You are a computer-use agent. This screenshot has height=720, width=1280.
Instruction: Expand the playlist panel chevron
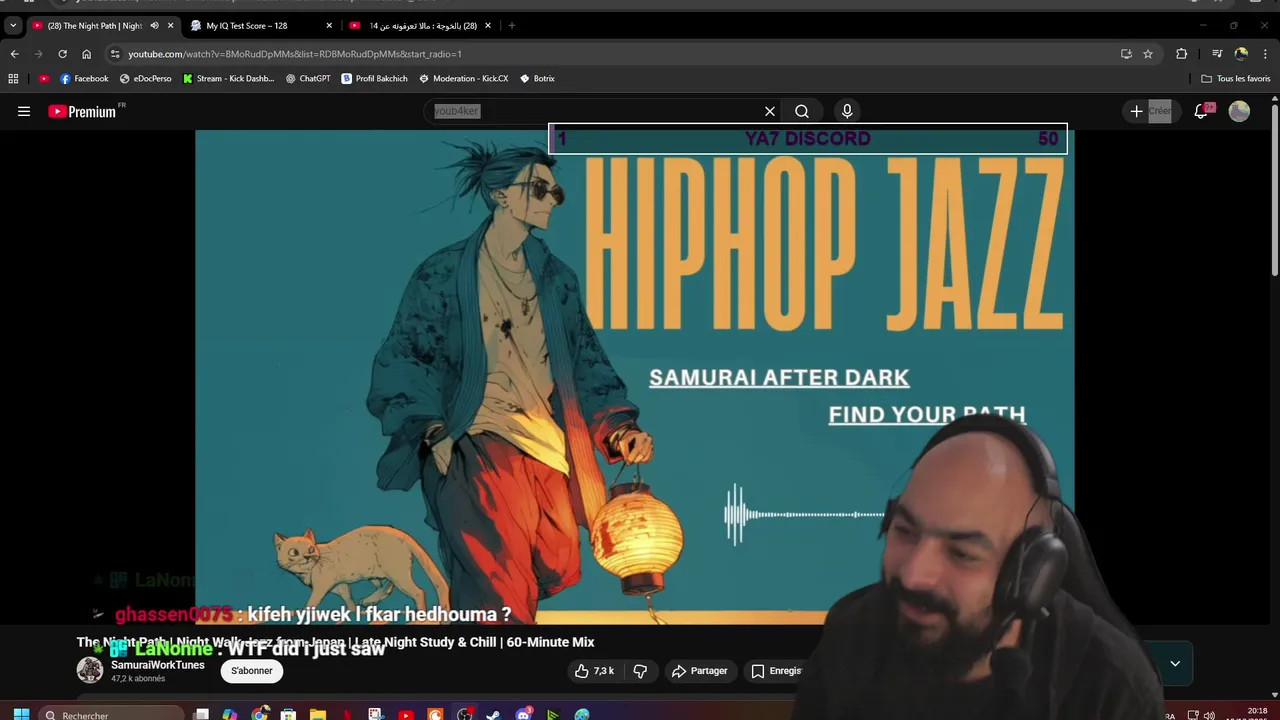[1175, 663]
